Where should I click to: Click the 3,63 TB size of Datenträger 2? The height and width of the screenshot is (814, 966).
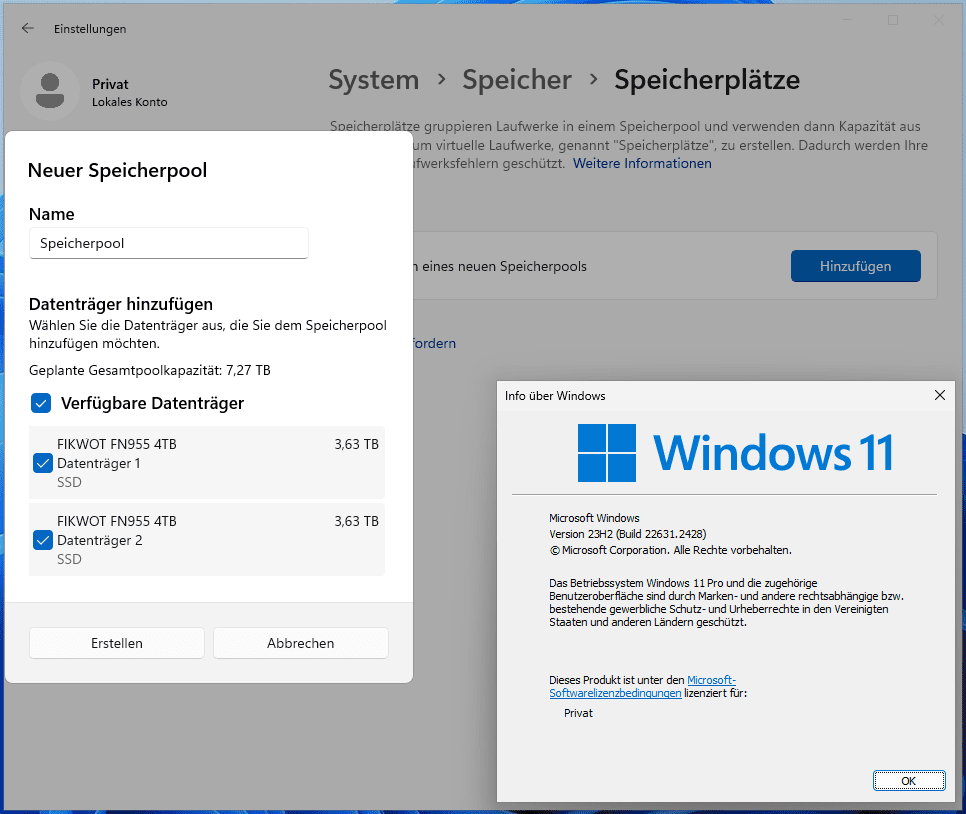point(357,521)
